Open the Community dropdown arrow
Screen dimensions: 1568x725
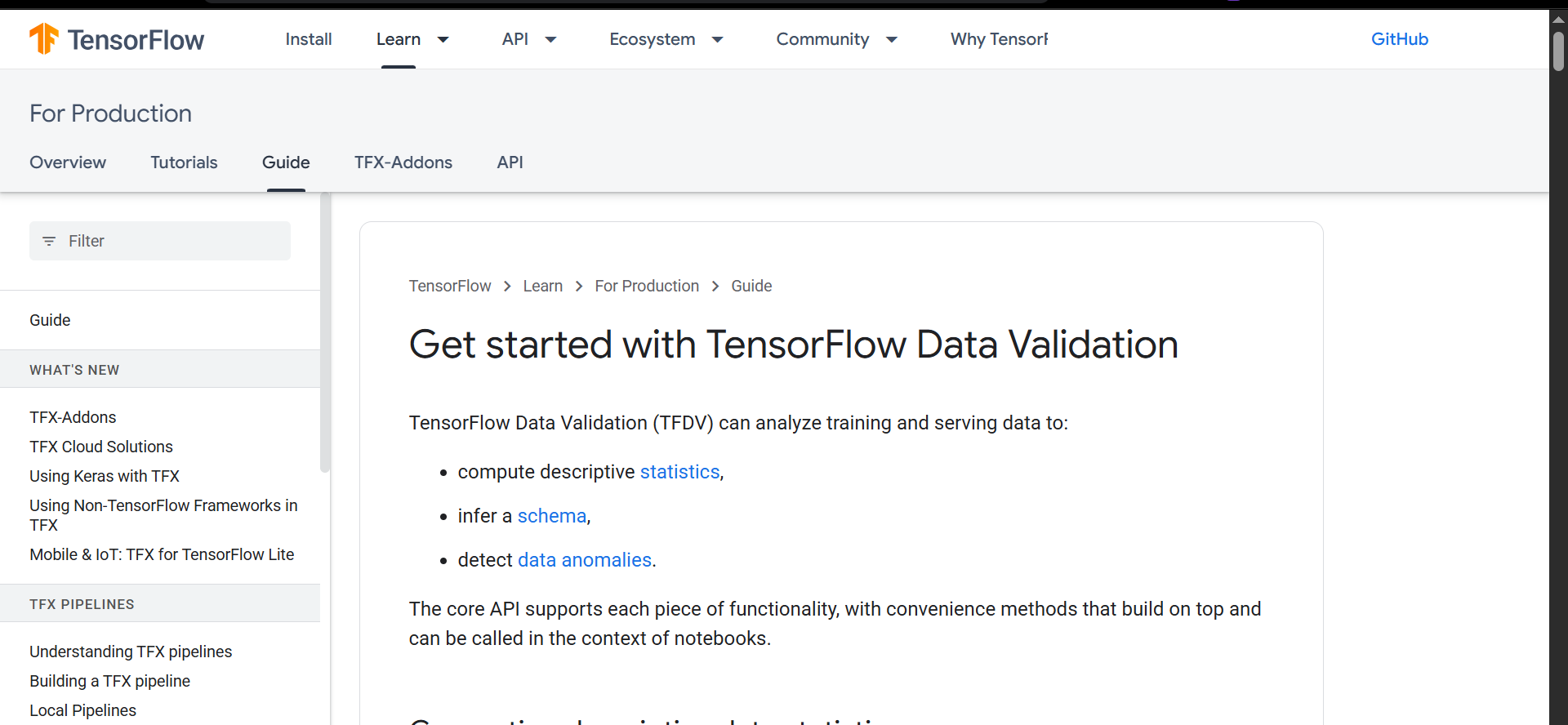point(892,39)
